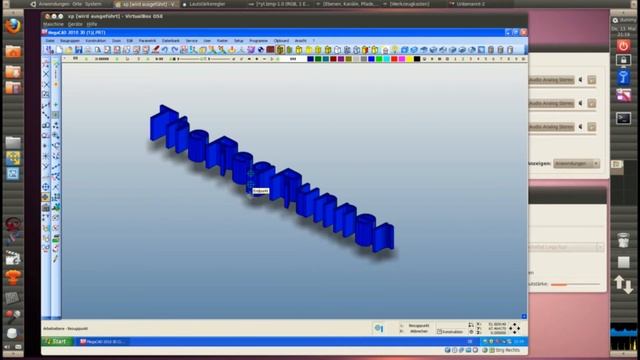Open the terminal icon on right panel
This screenshot has height=360, width=640.
pos(623,119)
